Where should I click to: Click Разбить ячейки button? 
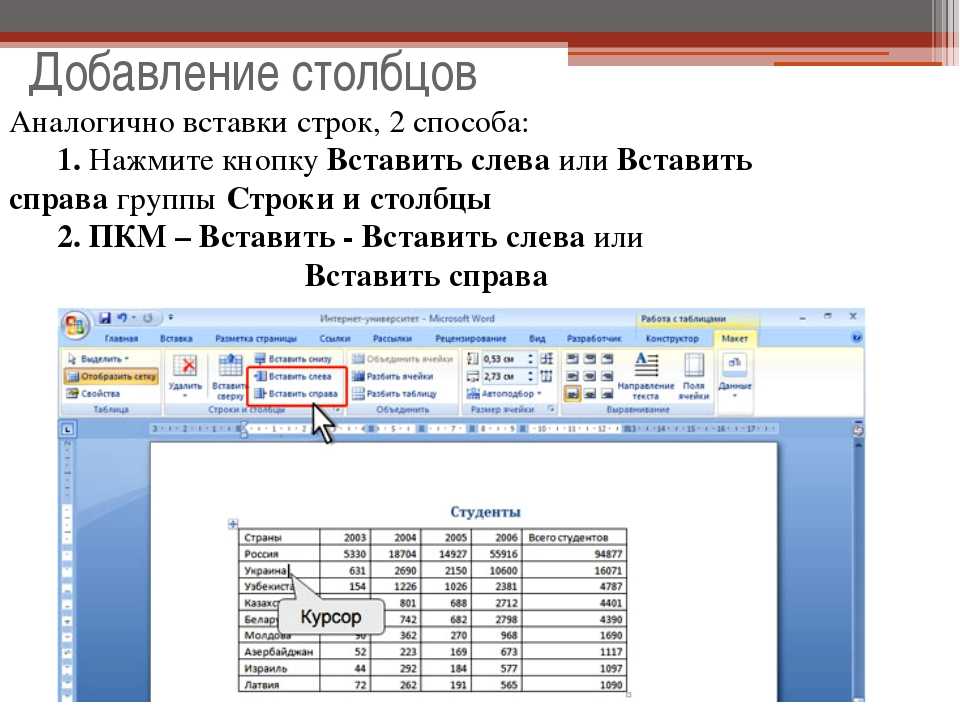point(393,376)
